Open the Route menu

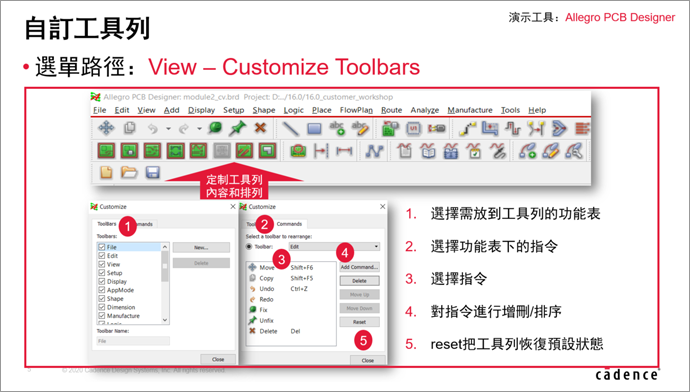tap(391, 110)
